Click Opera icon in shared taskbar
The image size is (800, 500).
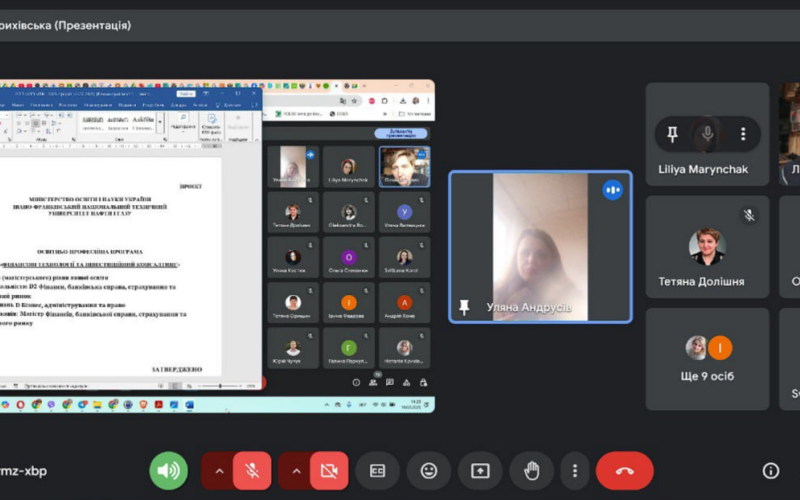pos(20,405)
